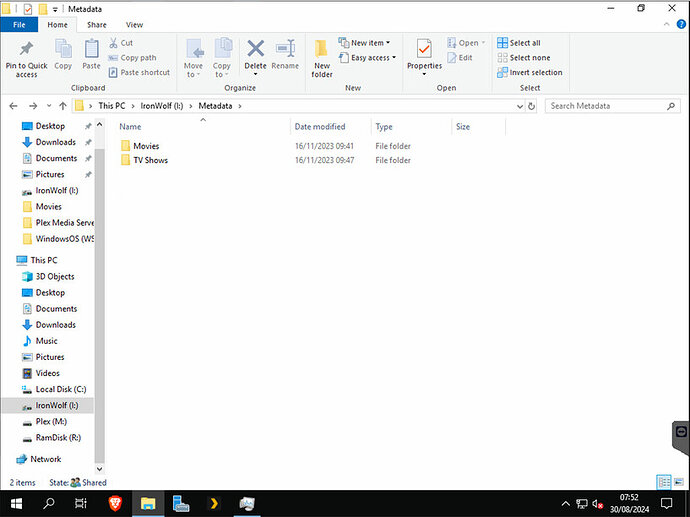Click the Rename ribbon icon
Image resolution: width=690 pixels, height=517 pixels.
(x=285, y=49)
